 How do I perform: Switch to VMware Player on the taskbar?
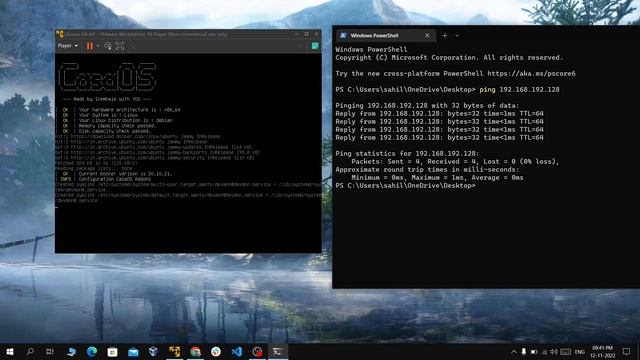click(x=174, y=351)
